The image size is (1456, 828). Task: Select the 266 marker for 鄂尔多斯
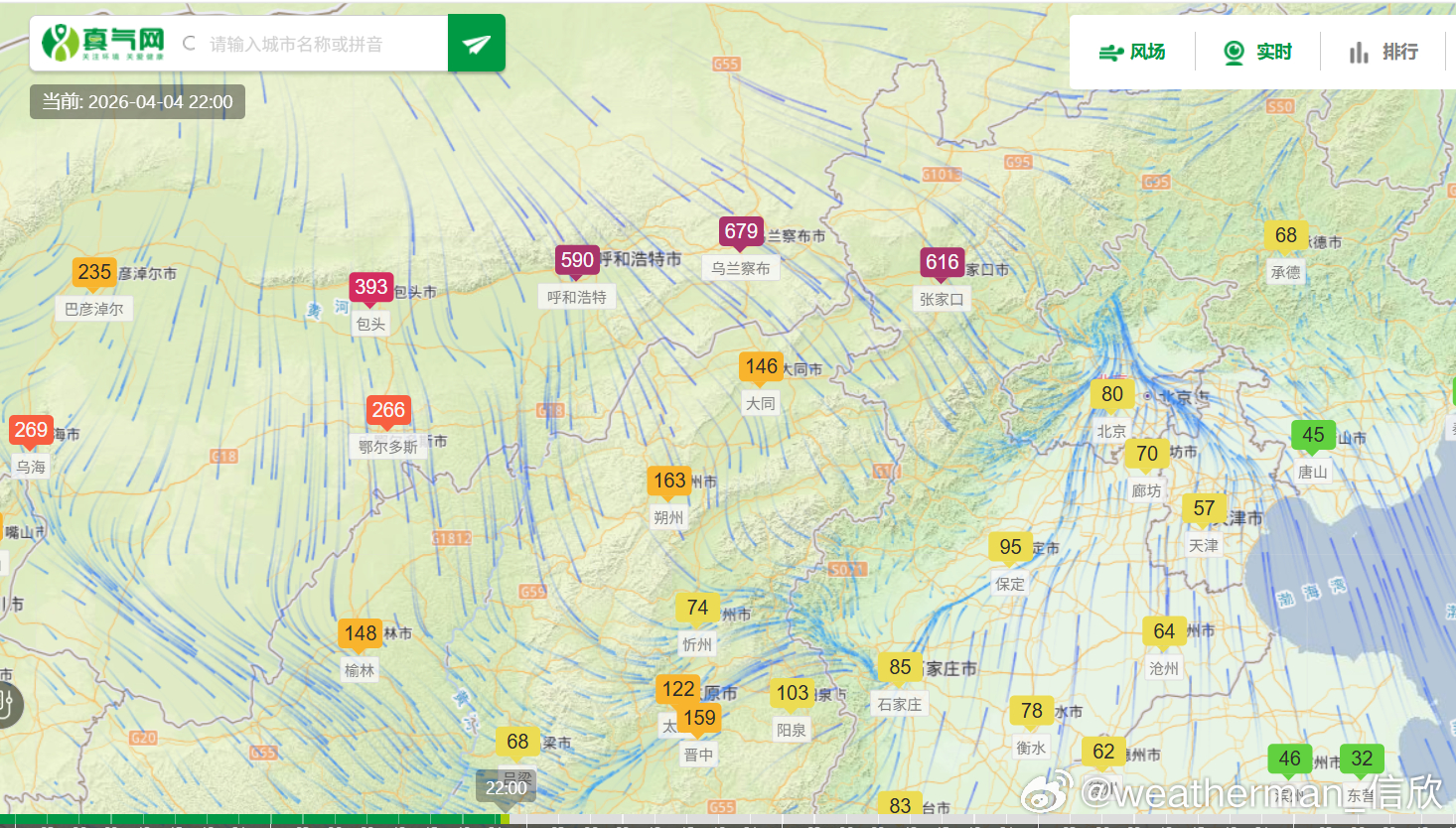tap(388, 410)
